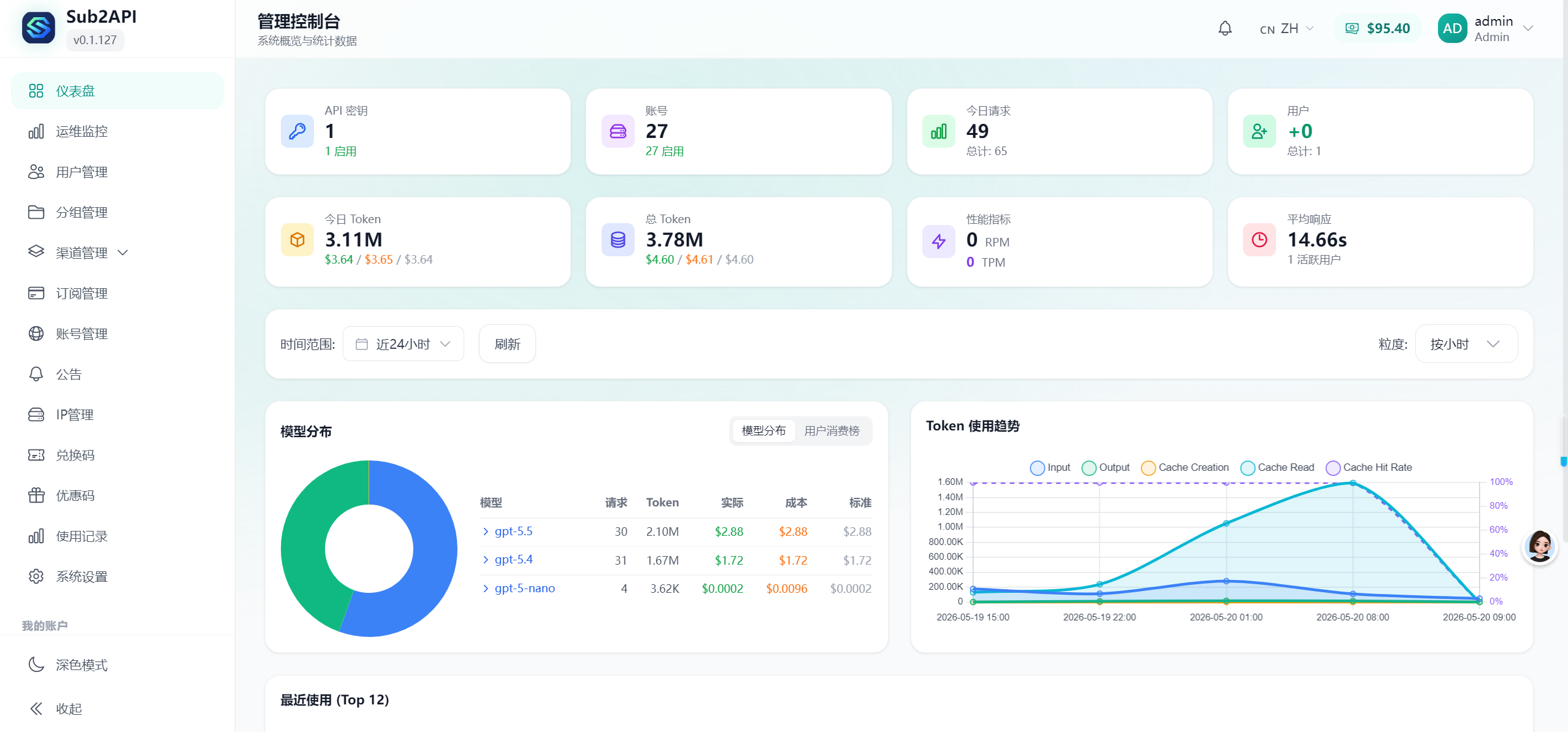Click the floating assistant avatar
The image size is (1568, 732).
coord(1539,546)
